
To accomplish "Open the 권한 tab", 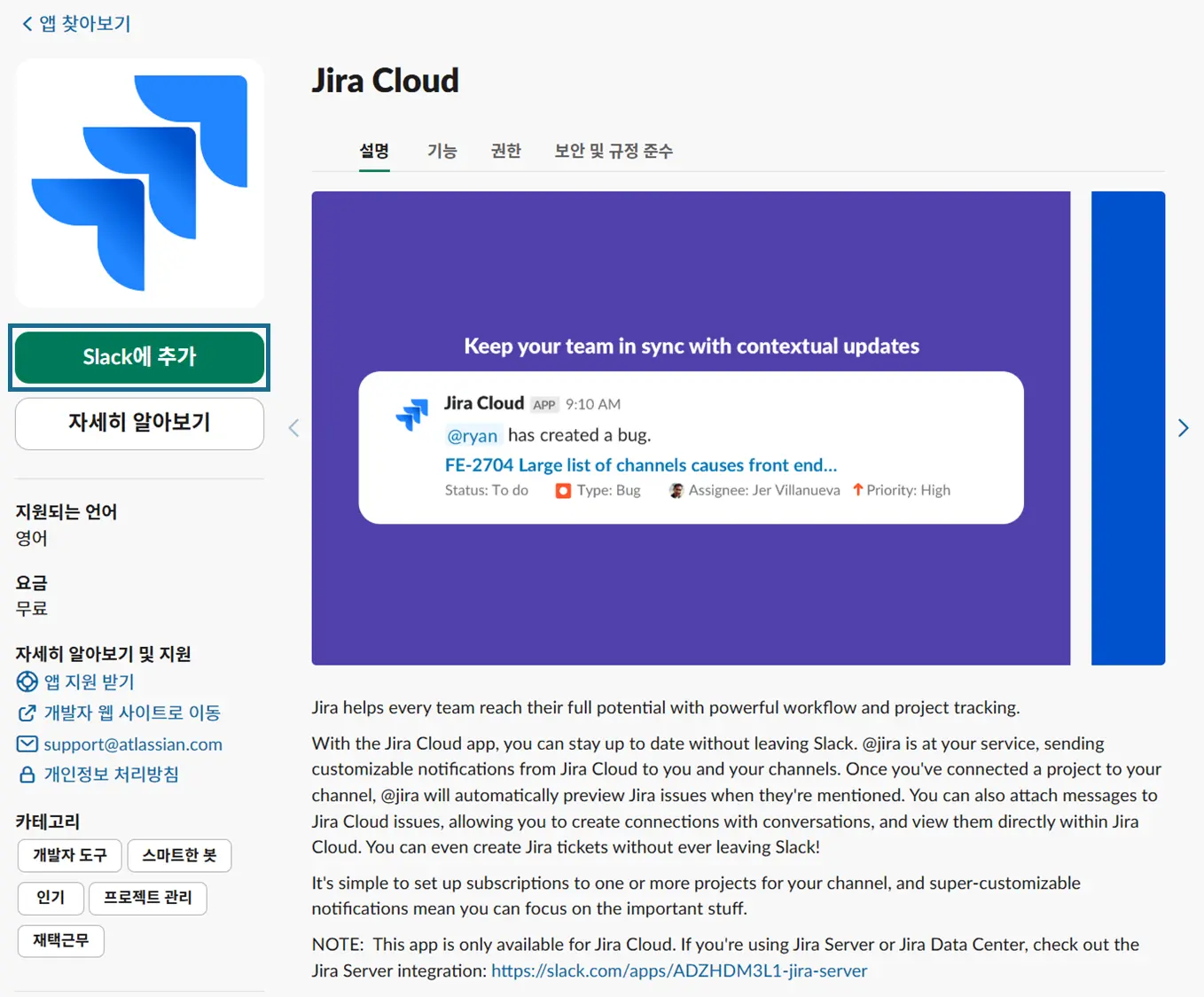I will tap(506, 151).
